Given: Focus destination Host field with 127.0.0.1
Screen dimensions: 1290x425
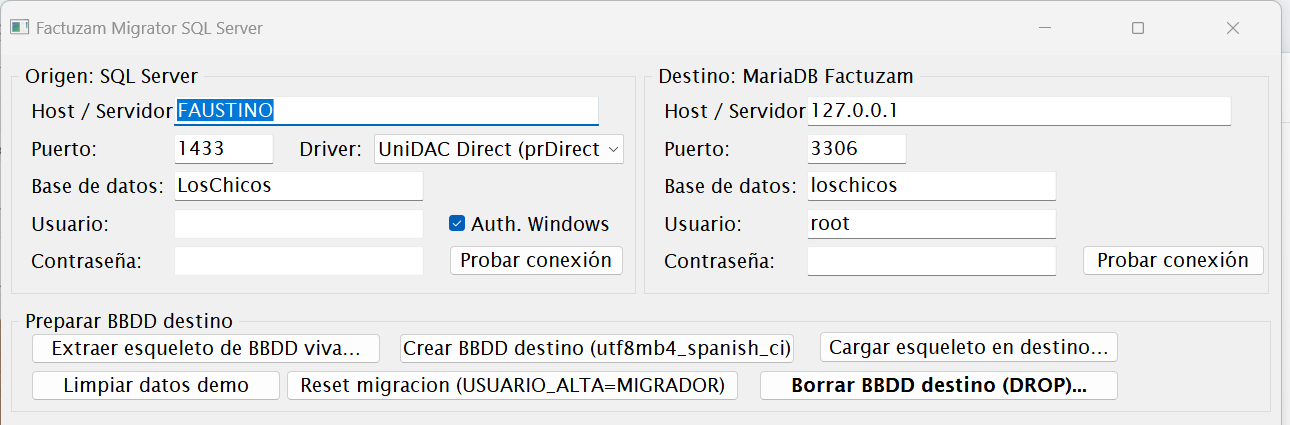Looking at the screenshot, I should (x=1019, y=111).
